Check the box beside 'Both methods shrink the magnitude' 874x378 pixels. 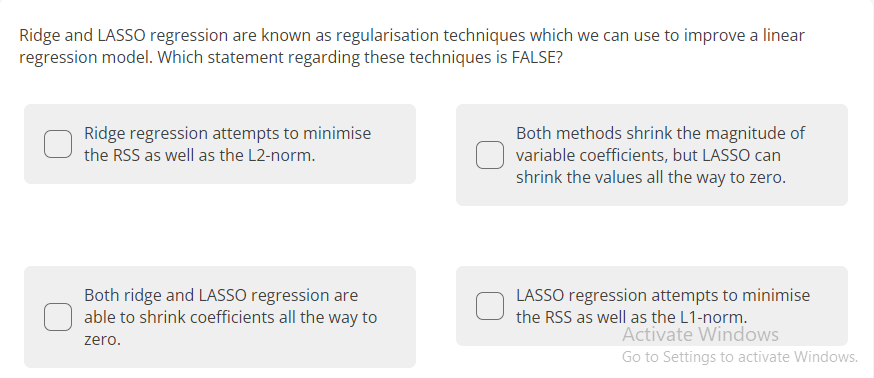pyautogui.click(x=490, y=155)
